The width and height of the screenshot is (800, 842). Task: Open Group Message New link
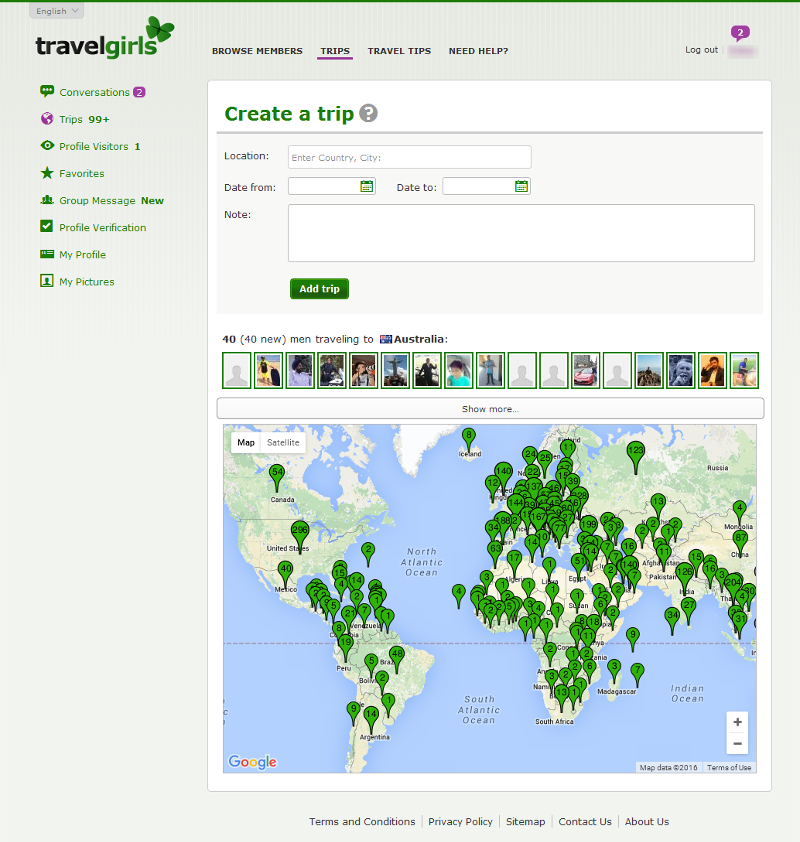tap(111, 200)
